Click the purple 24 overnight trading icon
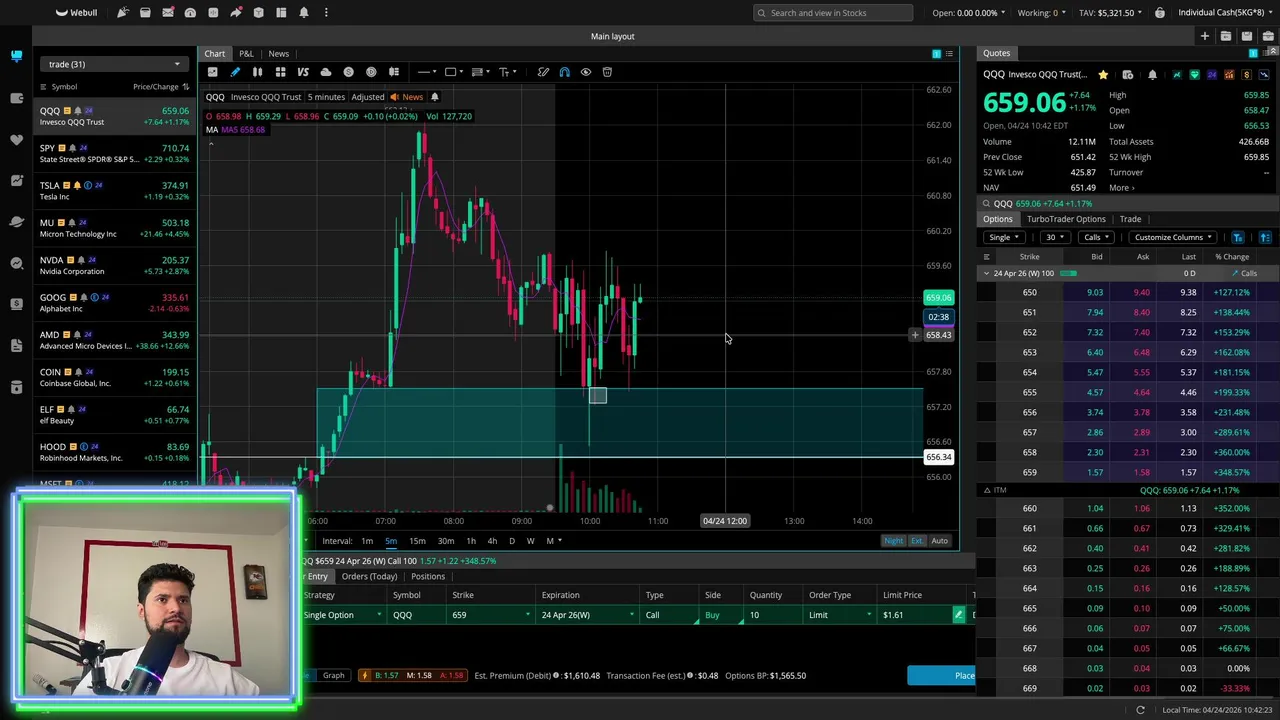 pyautogui.click(x=1212, y=75)
